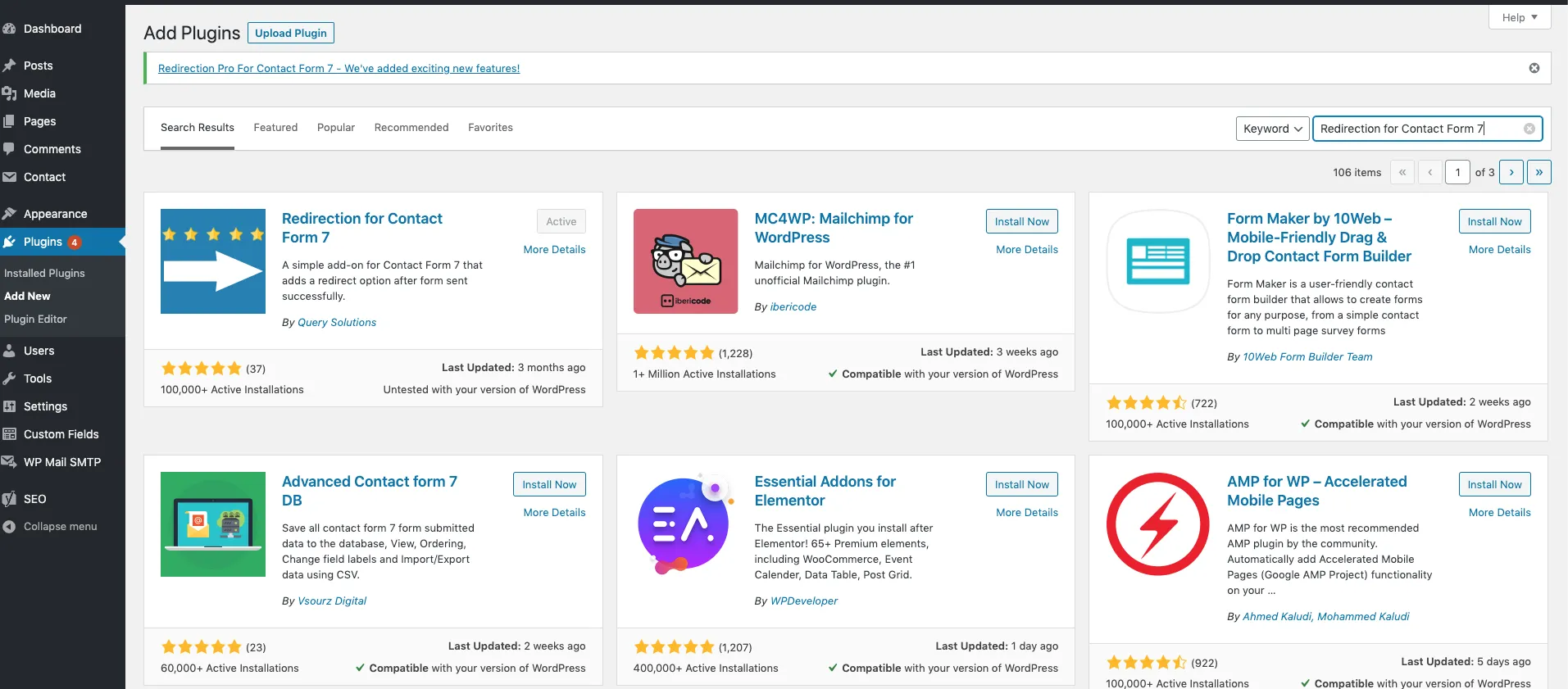
Task: View More Details for MC4WP Mailchimp
Action: [1027, 250]
